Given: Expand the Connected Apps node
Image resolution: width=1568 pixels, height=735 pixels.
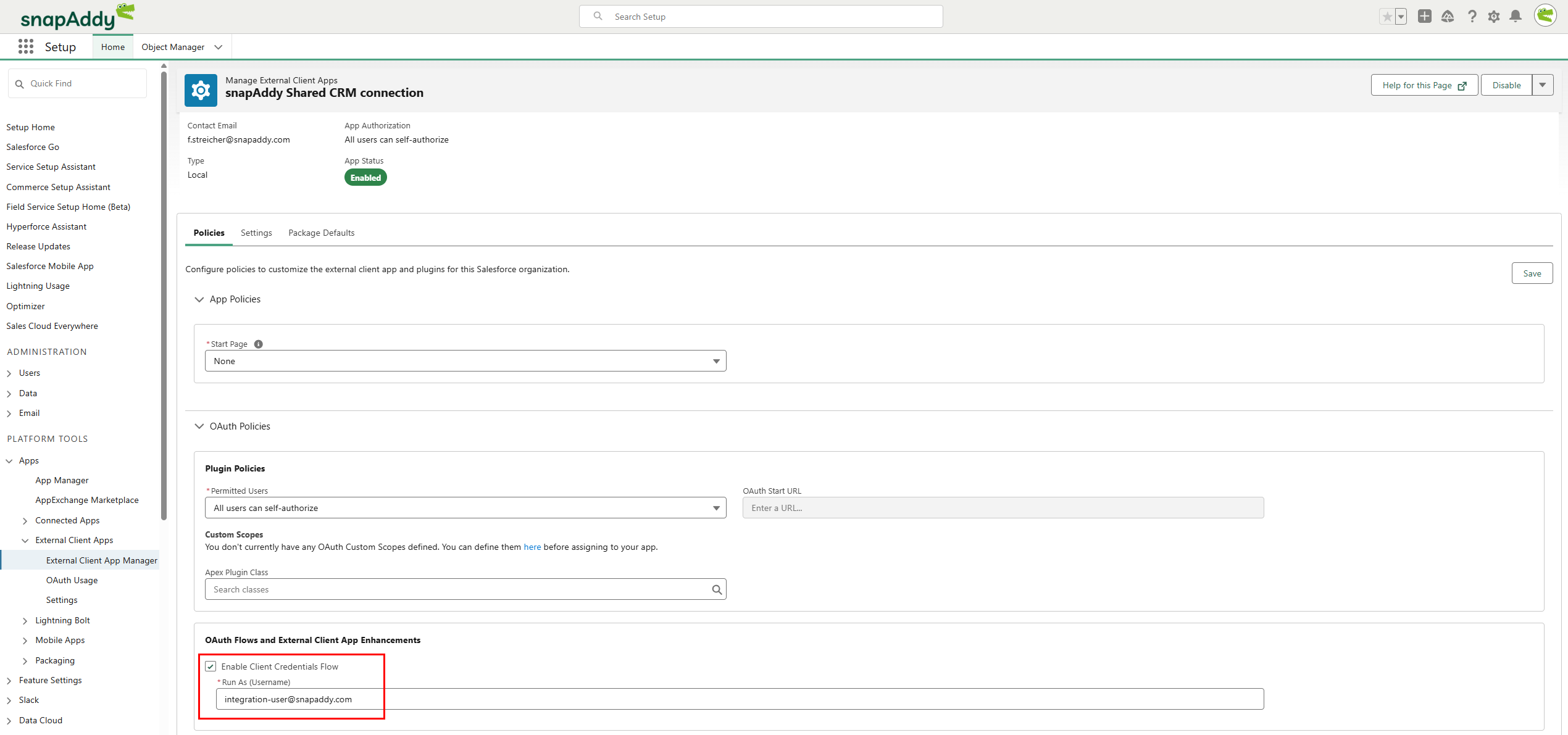Looking at the screenshot, I should click(x=25, y=521).
